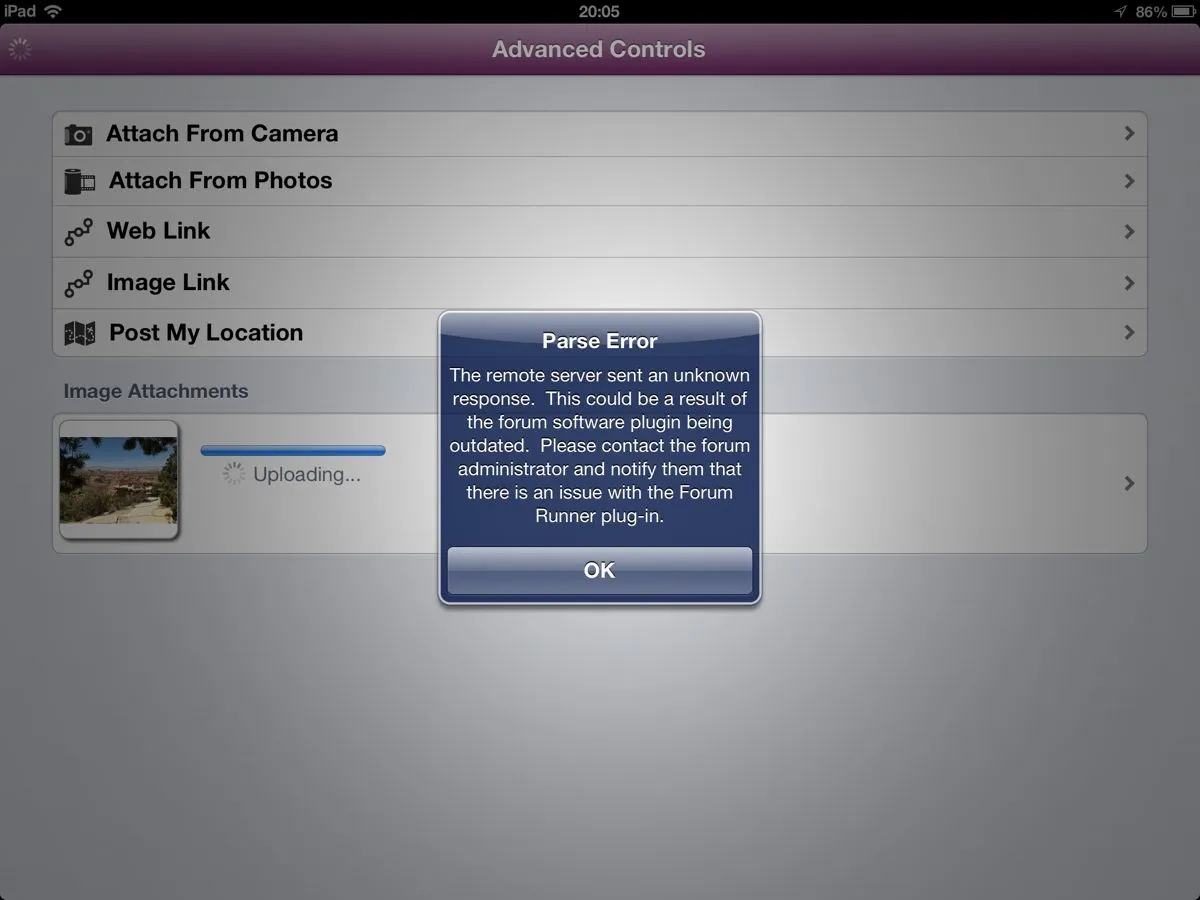
Task: Select the Image Link menu row
Action: click(x=600, y=283)
